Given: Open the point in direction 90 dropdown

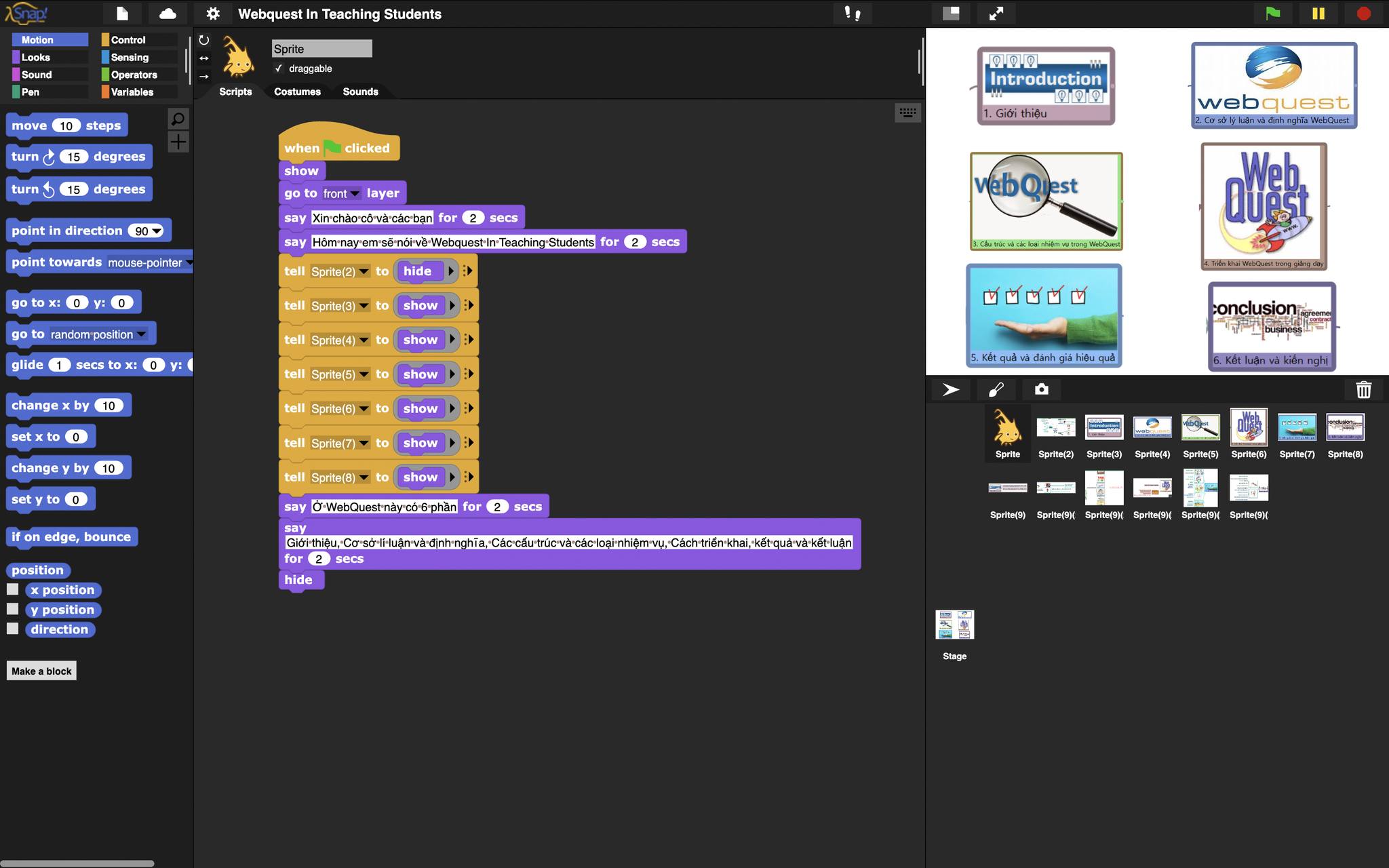Looking at the screenshot, I should tap(157, 231).
